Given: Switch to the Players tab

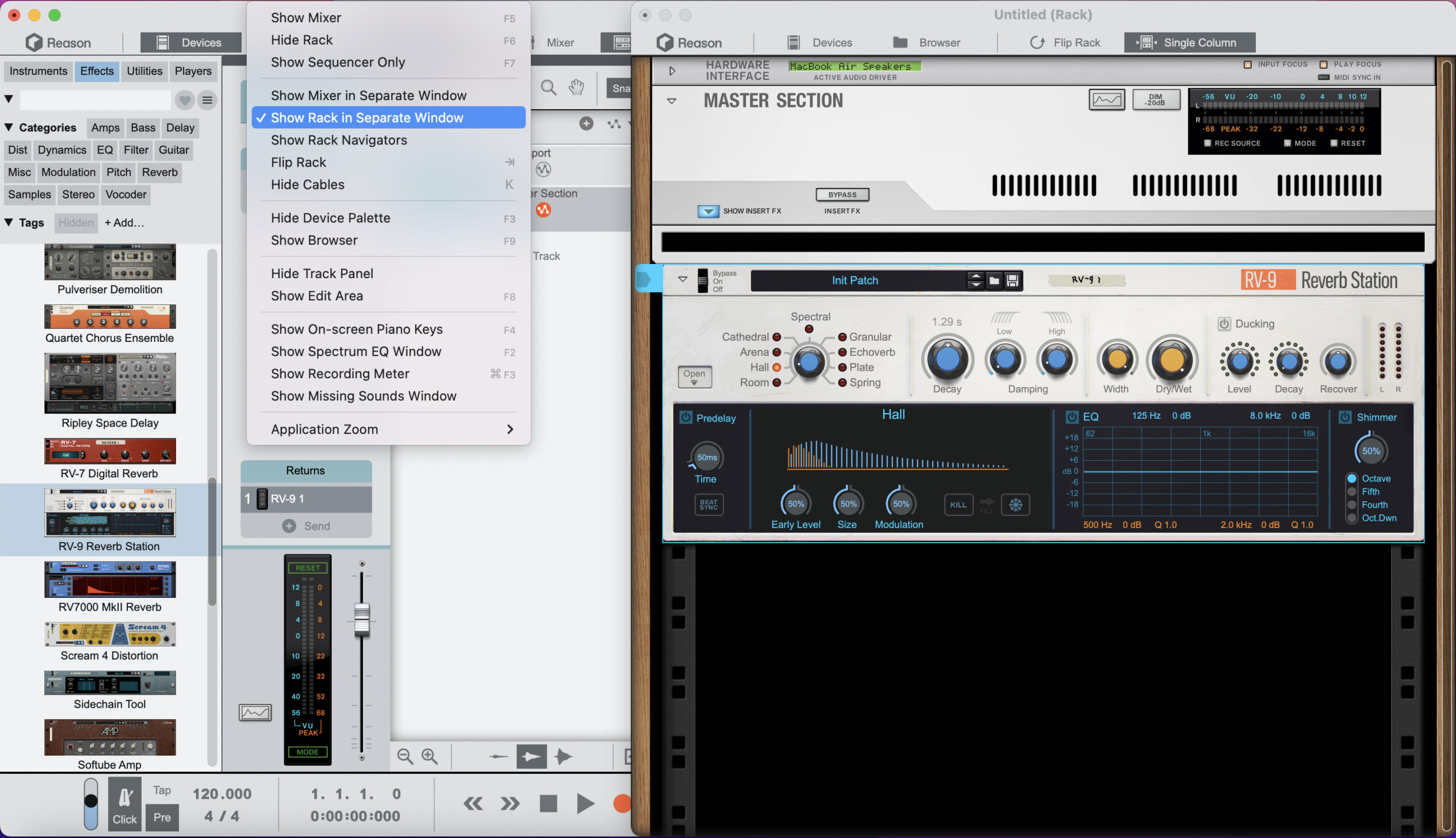Looking at the screenshot, I should [x=193, y=71].
